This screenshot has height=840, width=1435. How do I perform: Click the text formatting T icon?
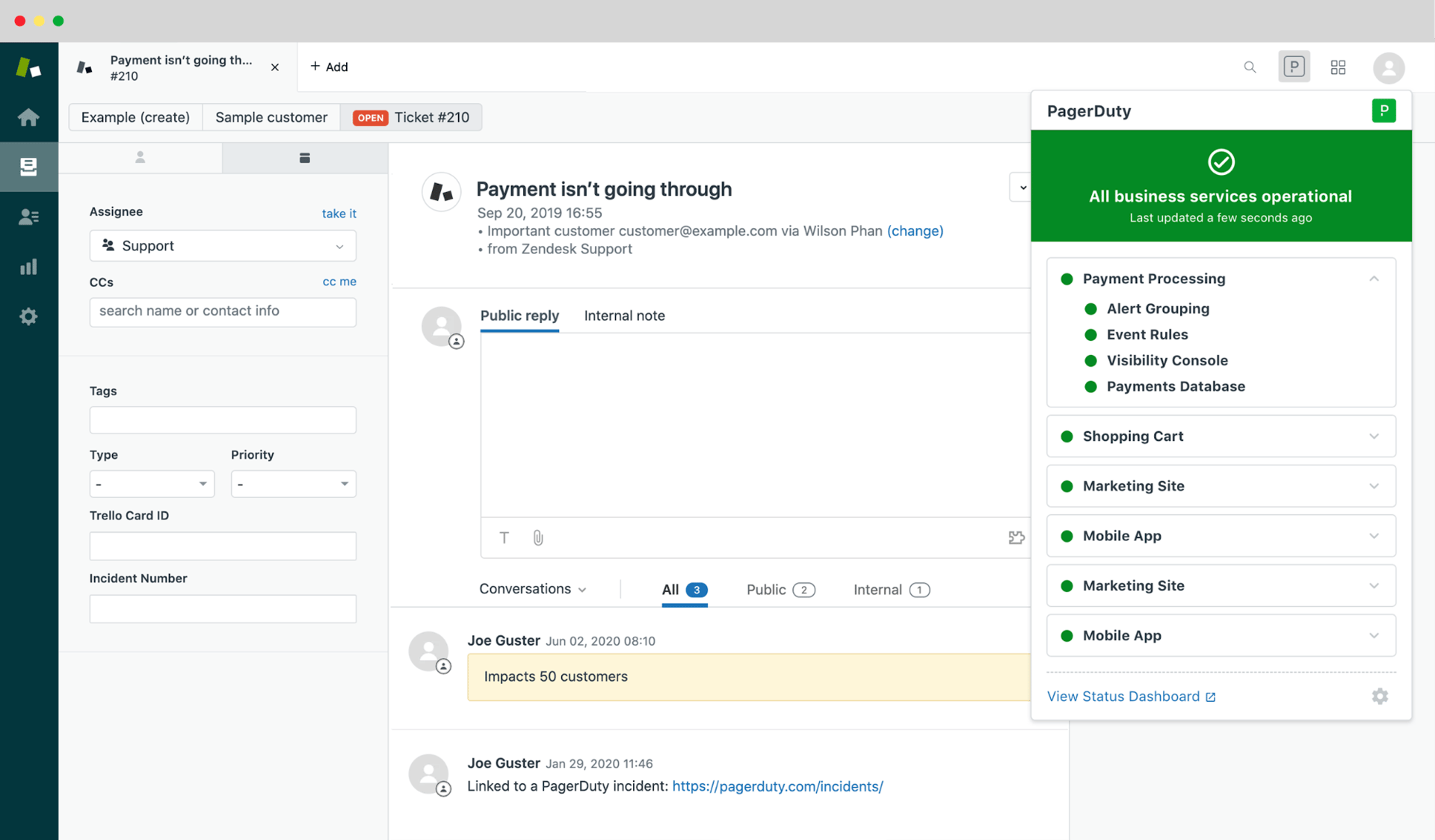point(504,537)
